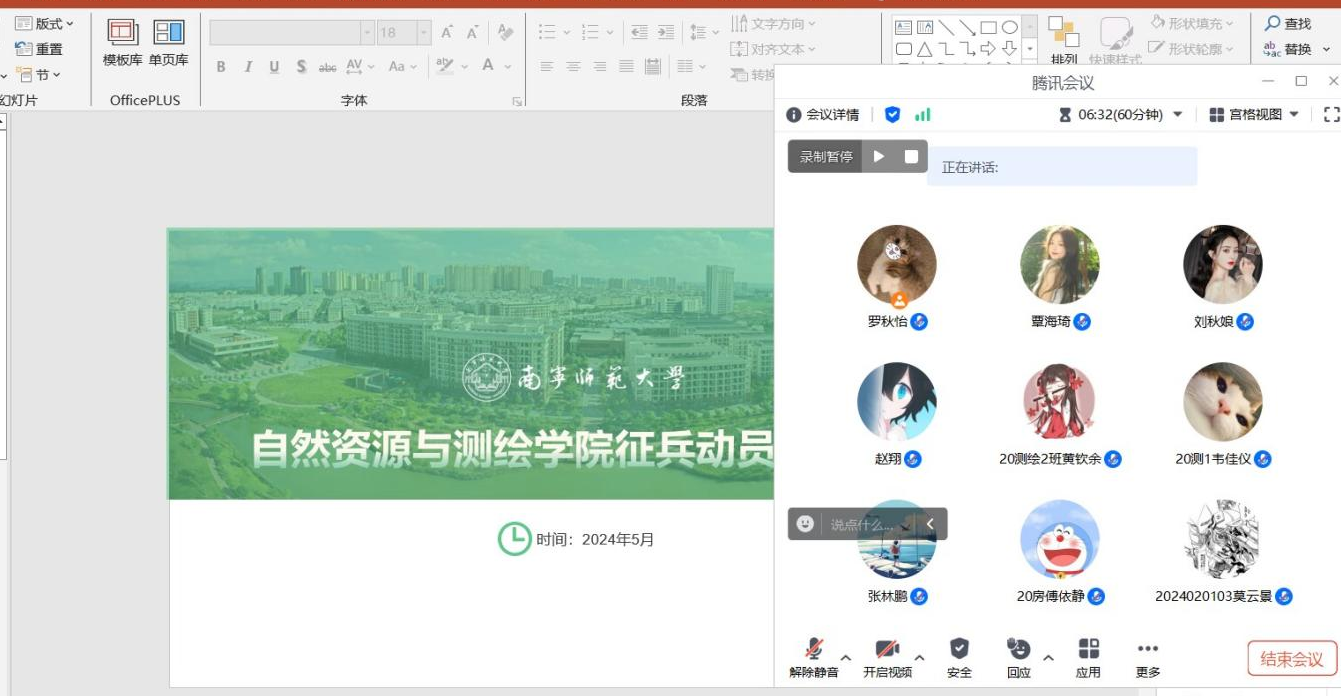
Task: Click the 结束会议 end meeting button
Action: [1291, 659]
